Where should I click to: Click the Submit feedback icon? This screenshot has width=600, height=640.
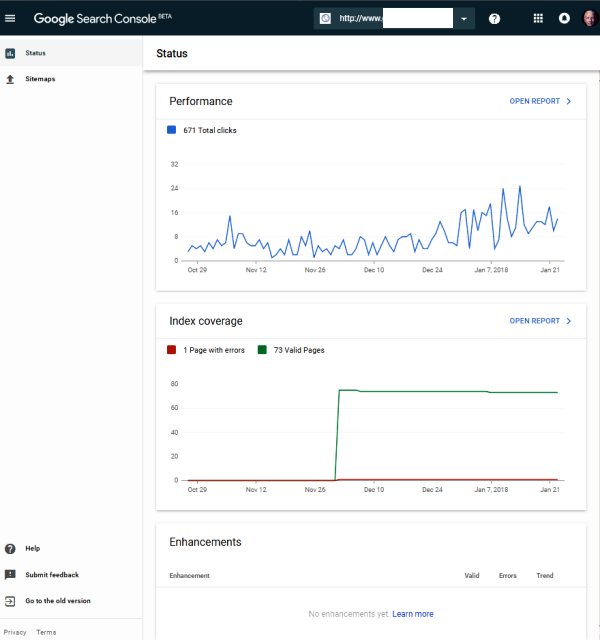point(10,575)
